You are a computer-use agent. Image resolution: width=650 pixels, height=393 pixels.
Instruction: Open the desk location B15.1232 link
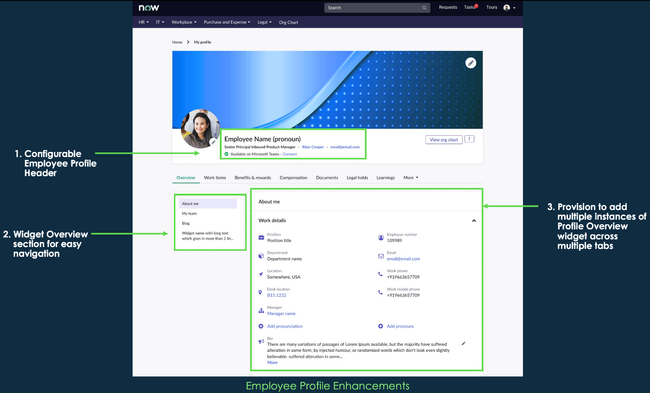[x=276, y=295]
